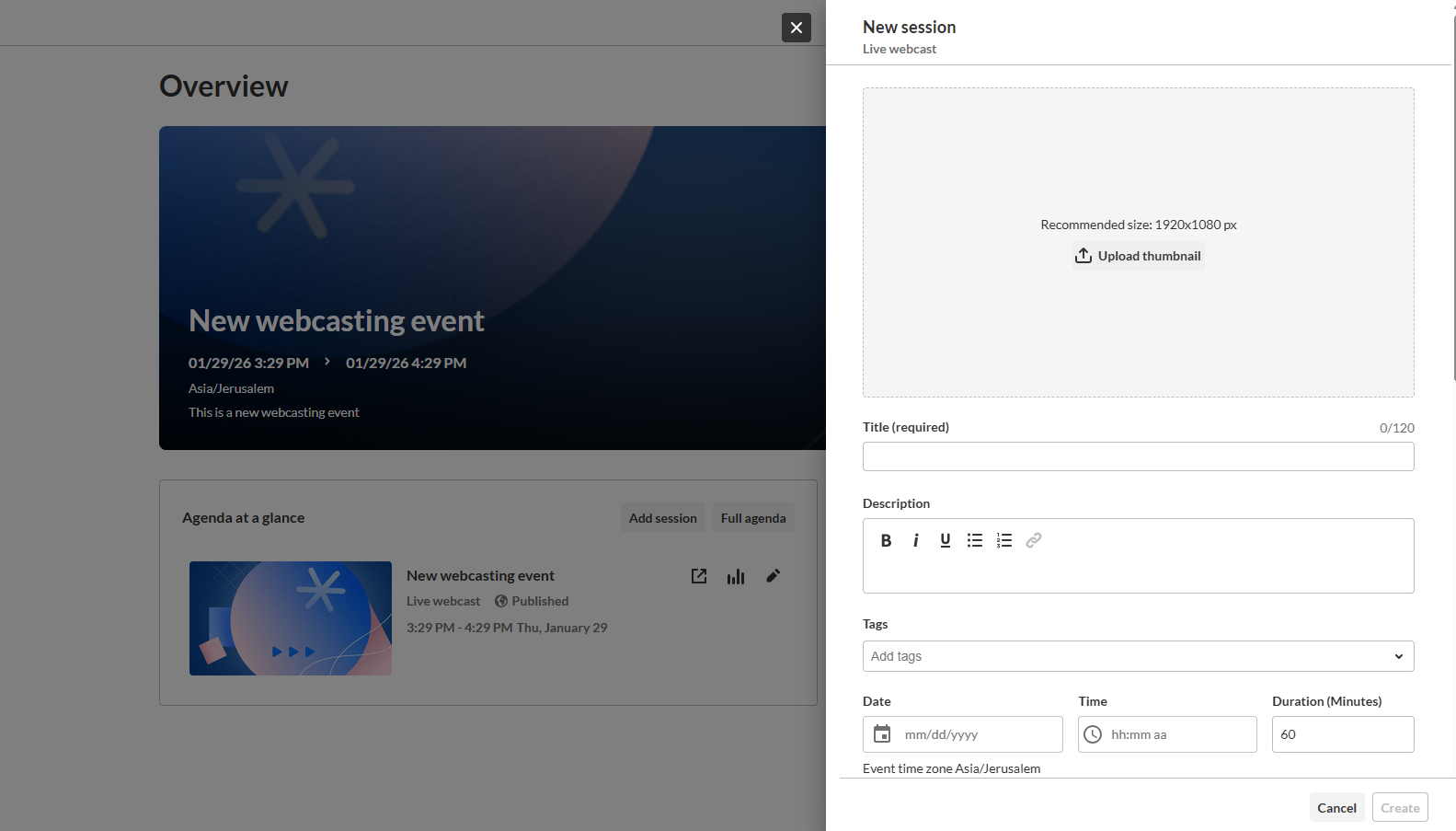Click the '01/29/26 4:29 PM' end time on banner

(407, 364)
